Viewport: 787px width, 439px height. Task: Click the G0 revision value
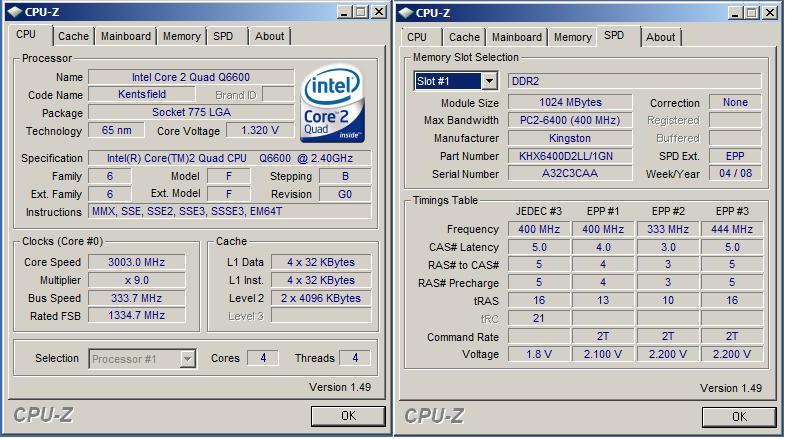coord(345,194)
